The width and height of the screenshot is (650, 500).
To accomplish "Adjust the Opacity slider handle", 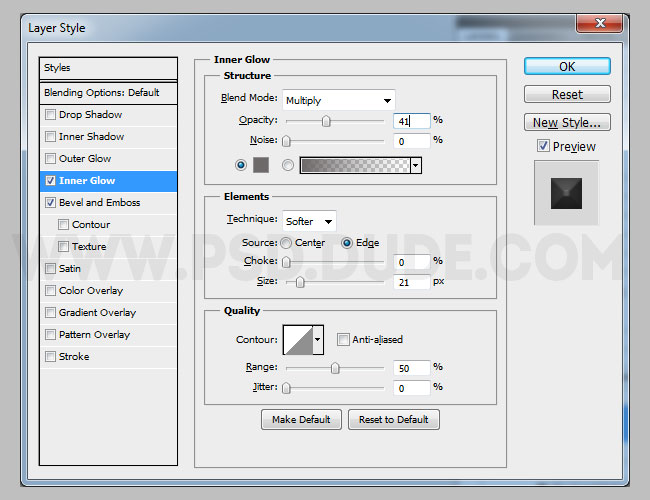I will tap(326, 121).
